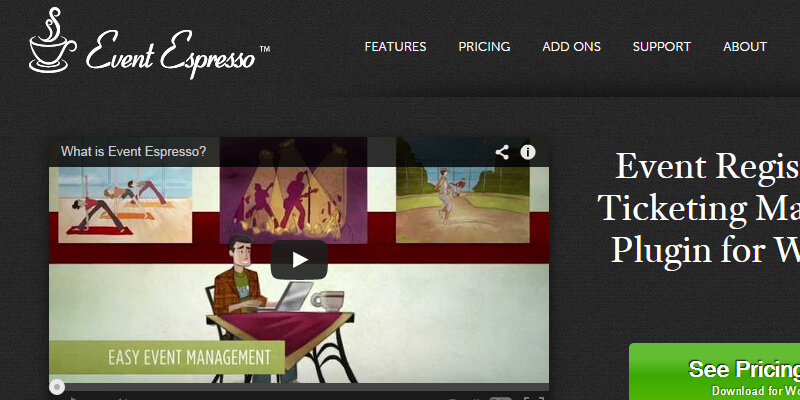Share the video using the share icon
The image size is (800, 400).
pyautogui.click(x=502, y=152)
